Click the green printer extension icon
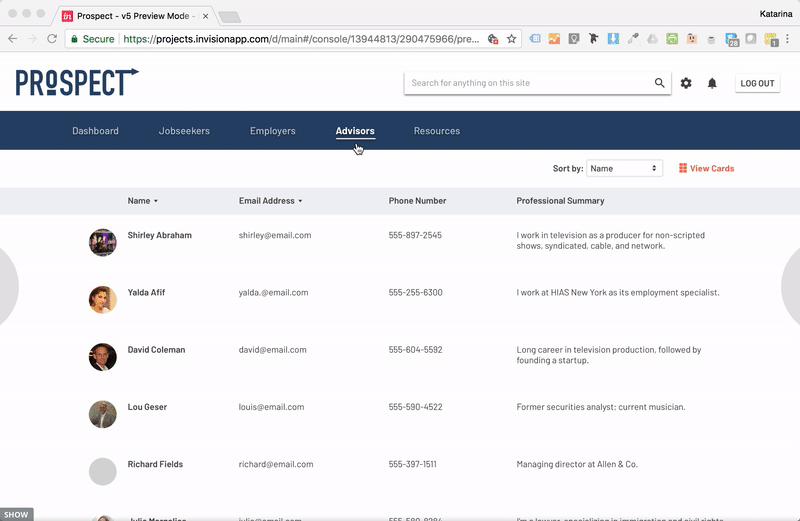Viewport: 800px width, 521px height. coord(672,39)
